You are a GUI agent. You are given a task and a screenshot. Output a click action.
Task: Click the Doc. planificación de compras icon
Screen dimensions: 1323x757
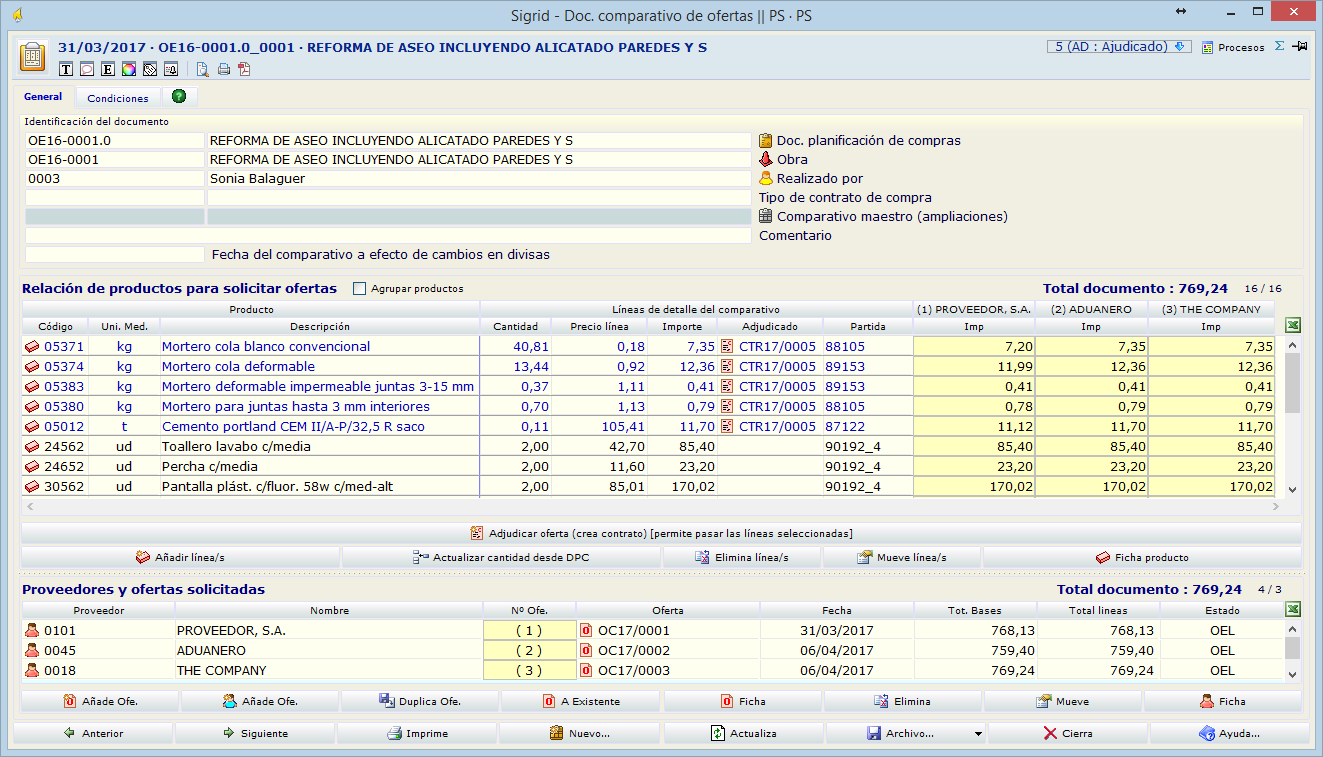766,140
